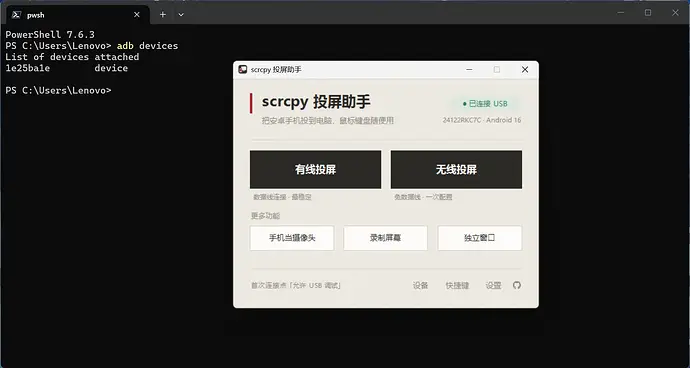Start wireless casting with 无线投屏

pyautogui.click(x=456, y=169)
